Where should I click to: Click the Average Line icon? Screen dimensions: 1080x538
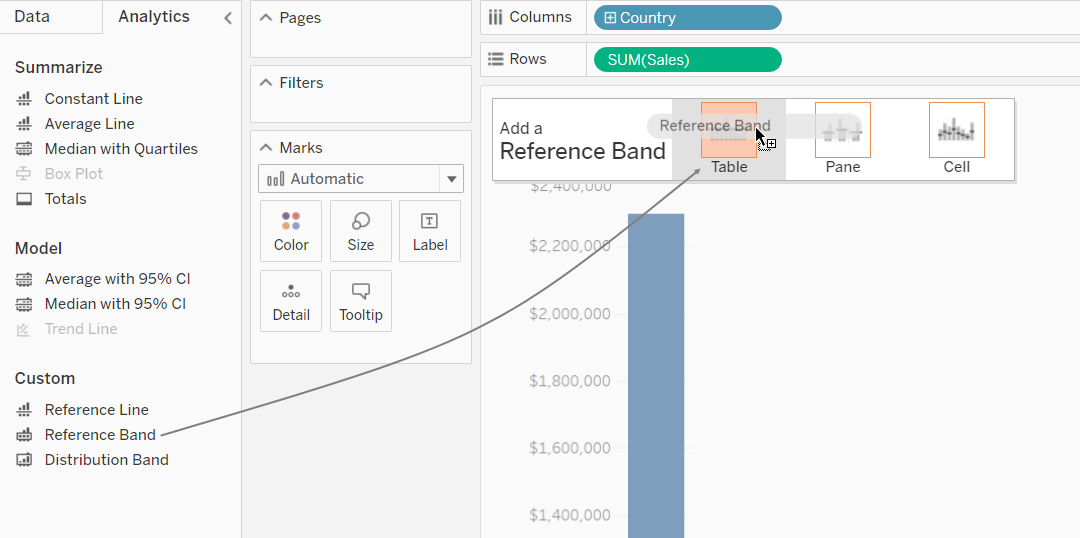[x=24, y=124]
